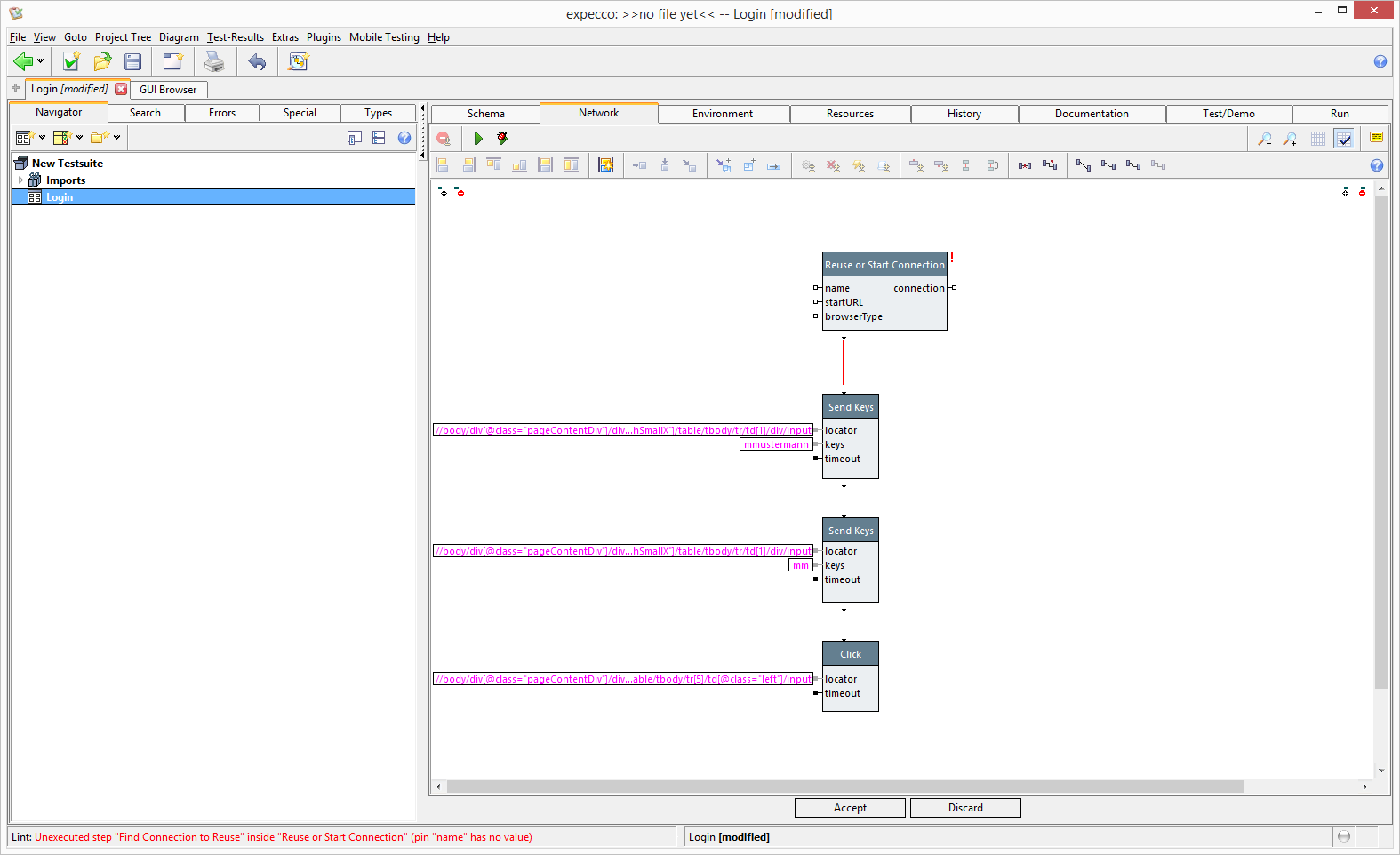This screenshot has width=1400, height=855.
Task: Toggle straight-line connection routing style
Action: tap(1083, 165)
